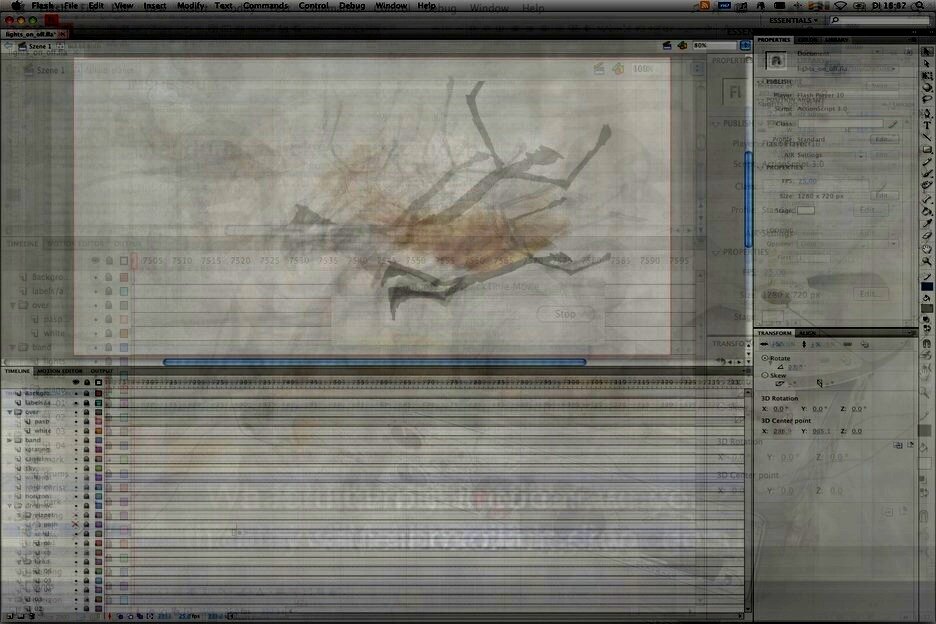Collapse the 'over' layer folder
Viewport: 936px width, 624px height.
10,412
